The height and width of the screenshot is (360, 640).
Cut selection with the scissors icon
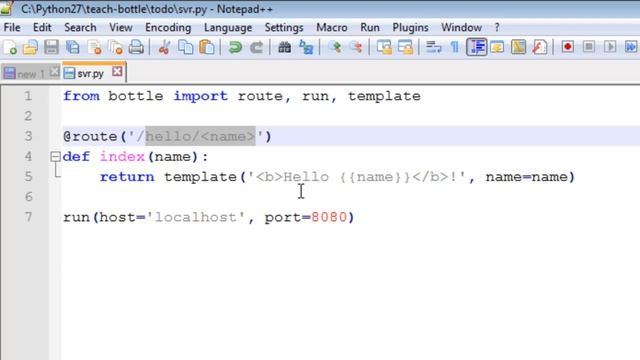pos(164,47)
